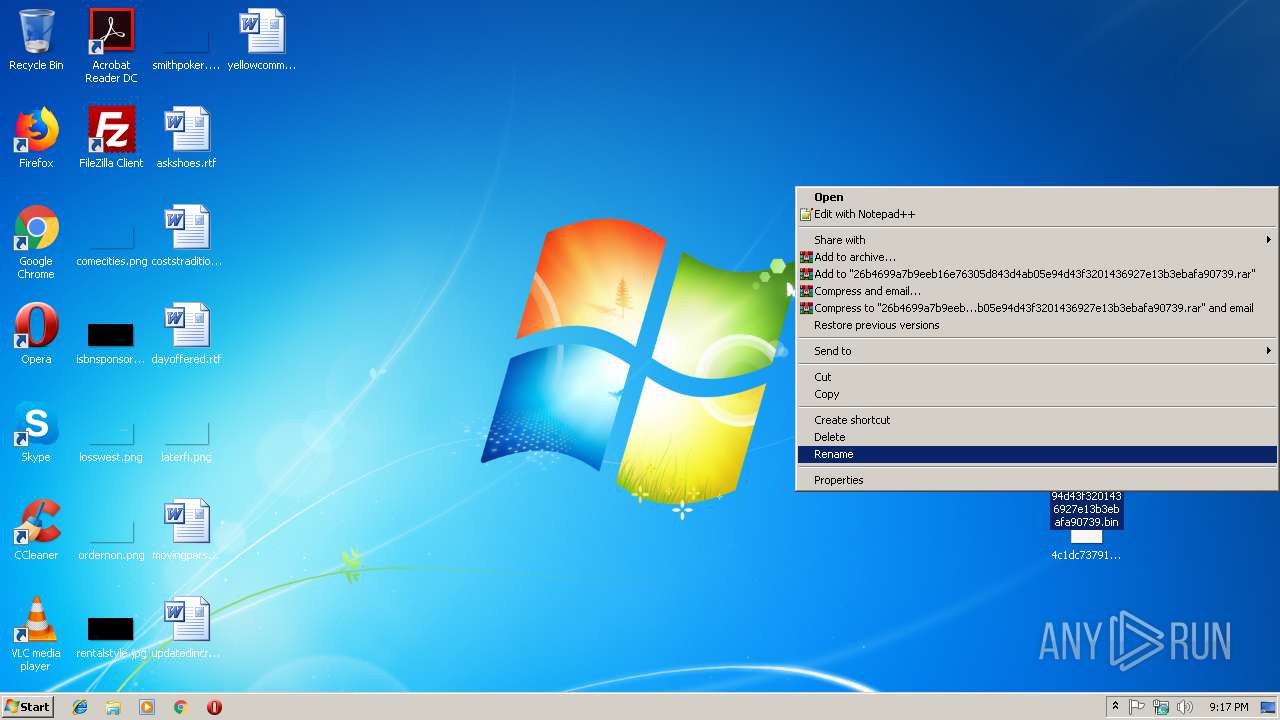Select isbnsponsor image file icon

click(x=111, y=343)
